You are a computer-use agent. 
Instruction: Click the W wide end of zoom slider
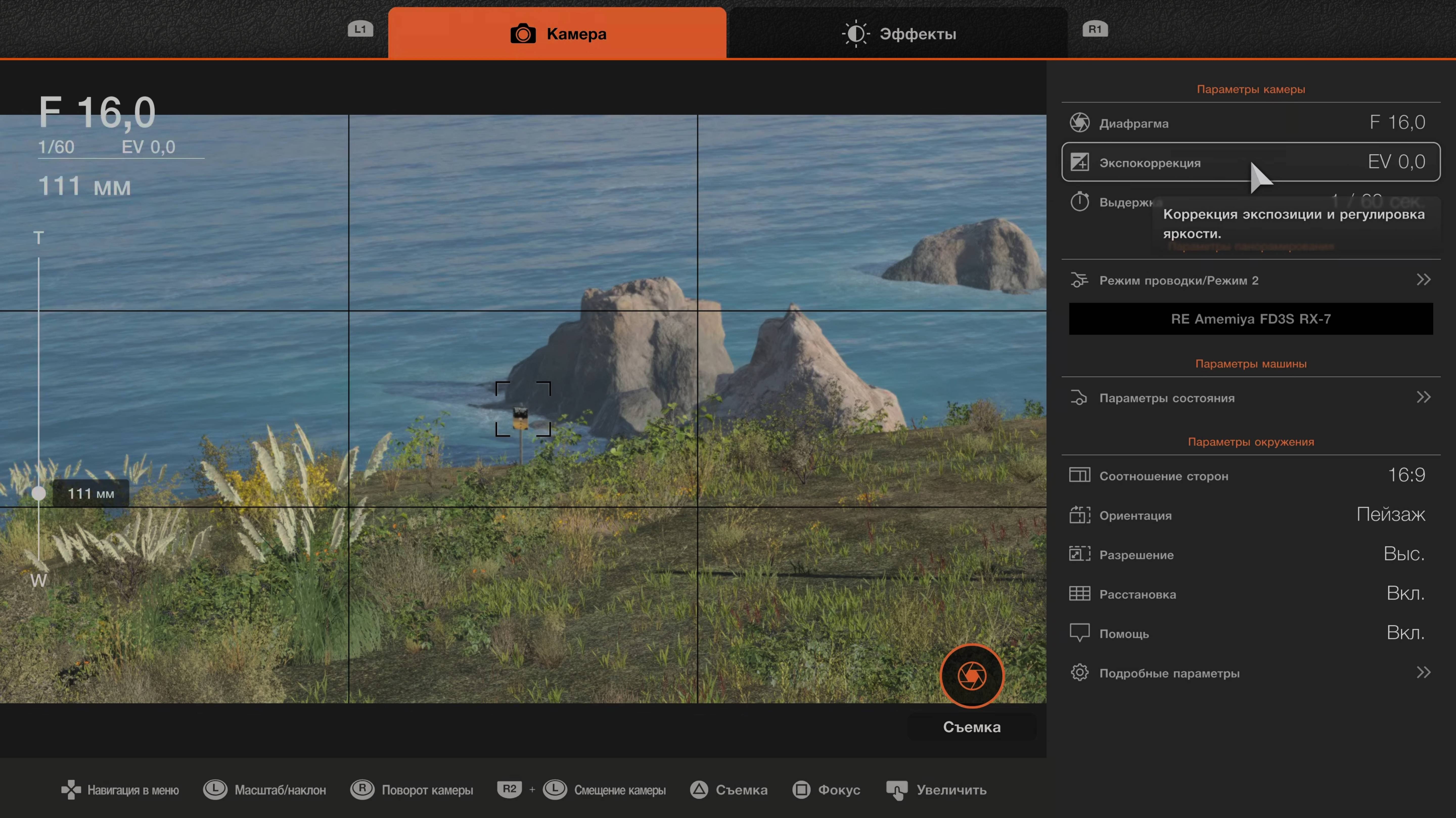(38, 581)
